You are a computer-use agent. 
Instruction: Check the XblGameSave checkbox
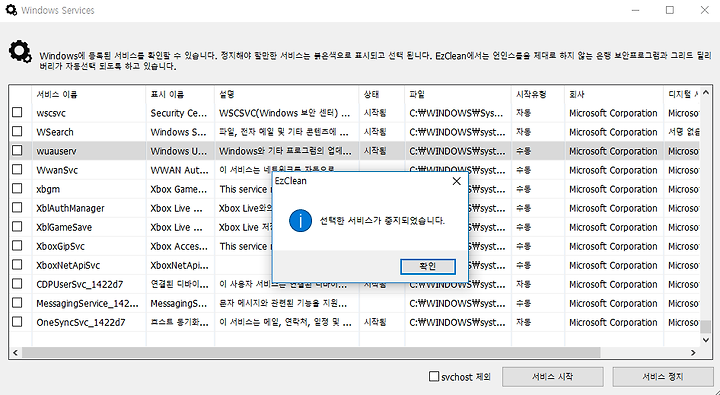click(x=17, y=226)
